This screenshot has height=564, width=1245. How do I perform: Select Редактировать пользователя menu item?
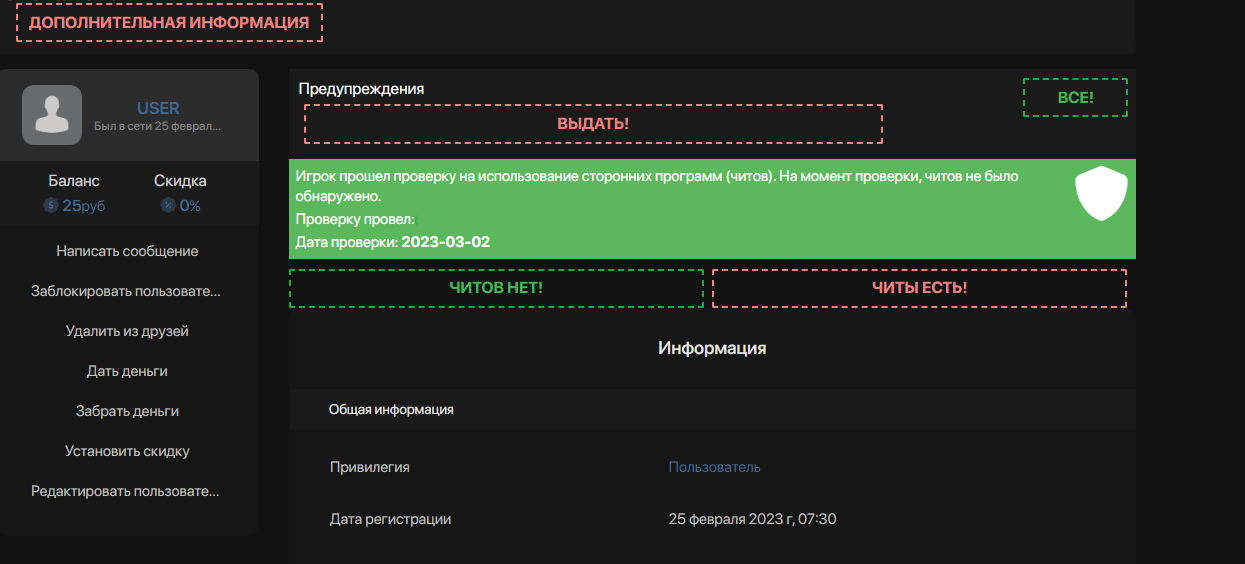[127, 491]
